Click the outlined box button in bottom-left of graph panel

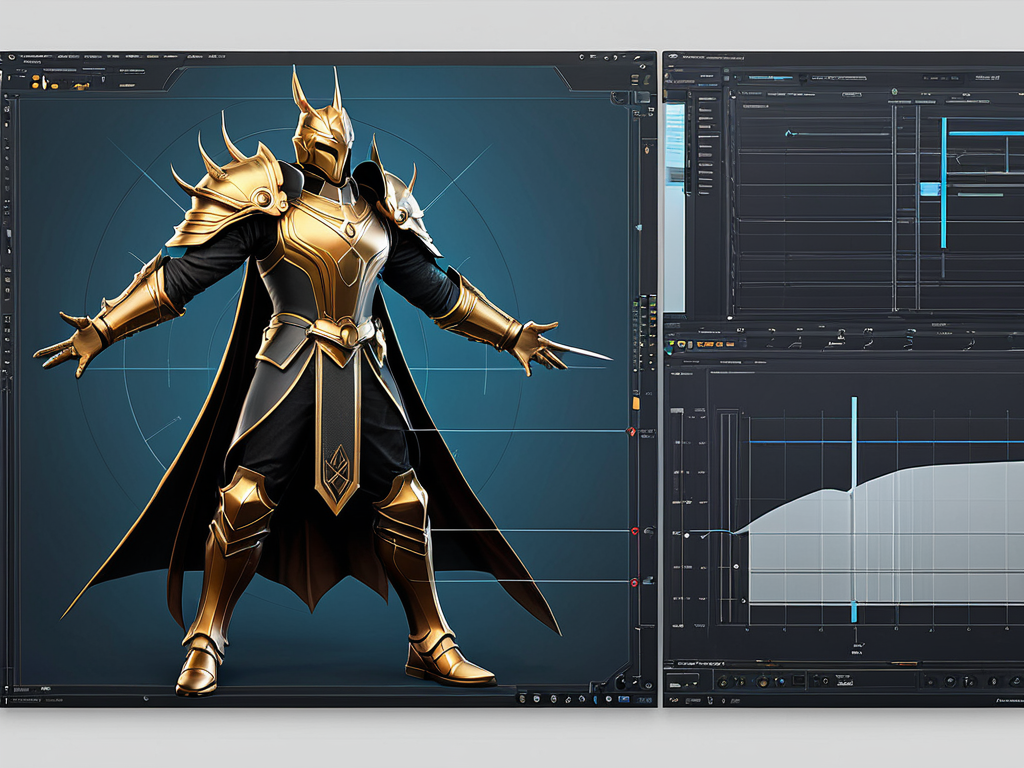(683, 680)
